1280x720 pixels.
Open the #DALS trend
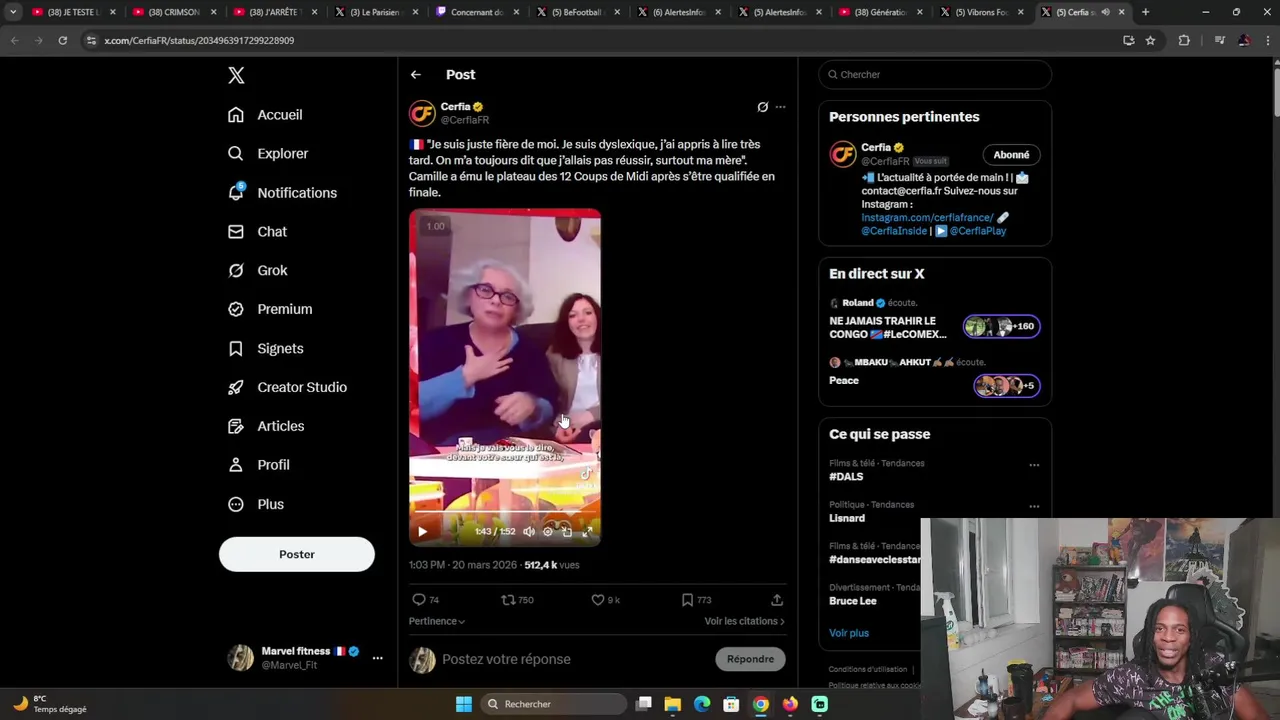point(846,478)
